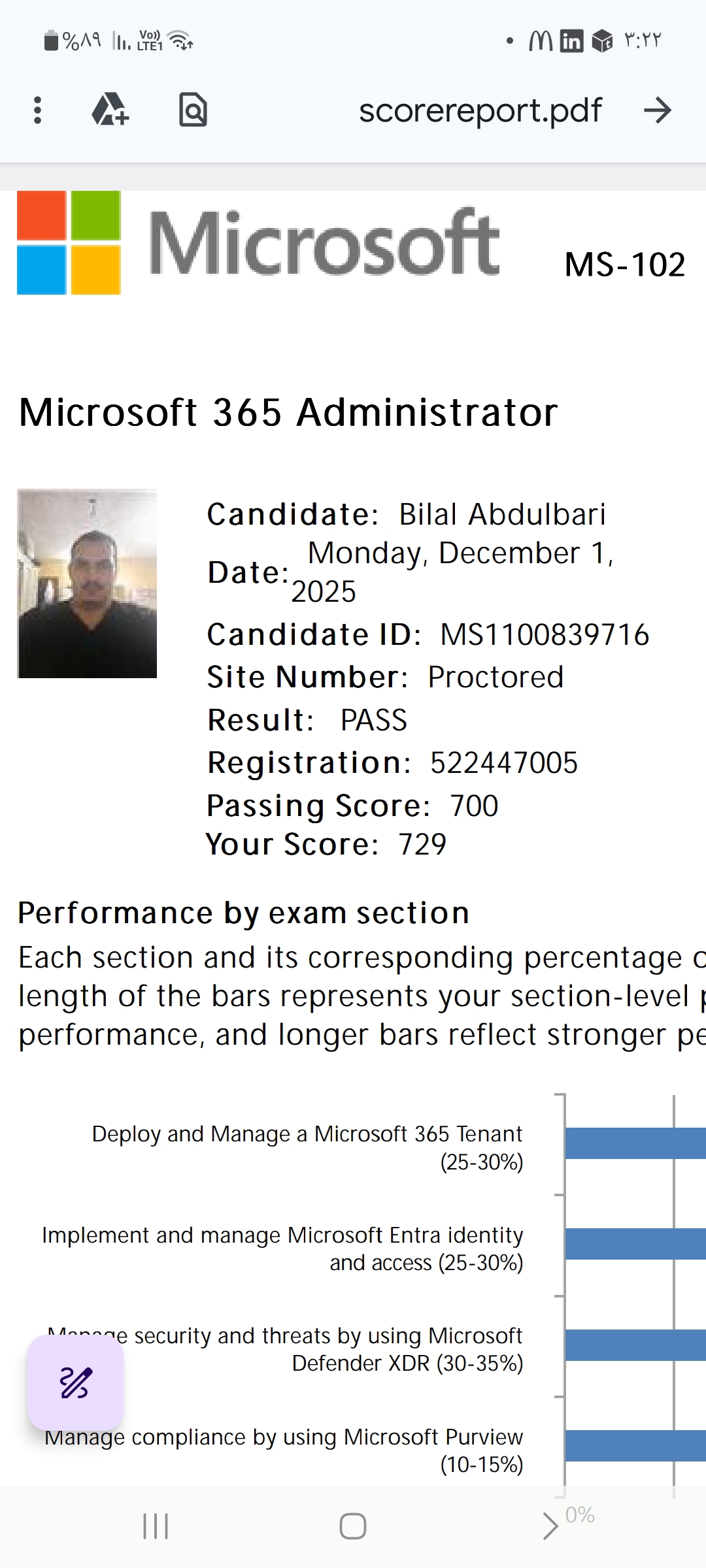Tap the candidate photo of Bilal Abdulbari

pyautogui.click(x=87, y=585)
